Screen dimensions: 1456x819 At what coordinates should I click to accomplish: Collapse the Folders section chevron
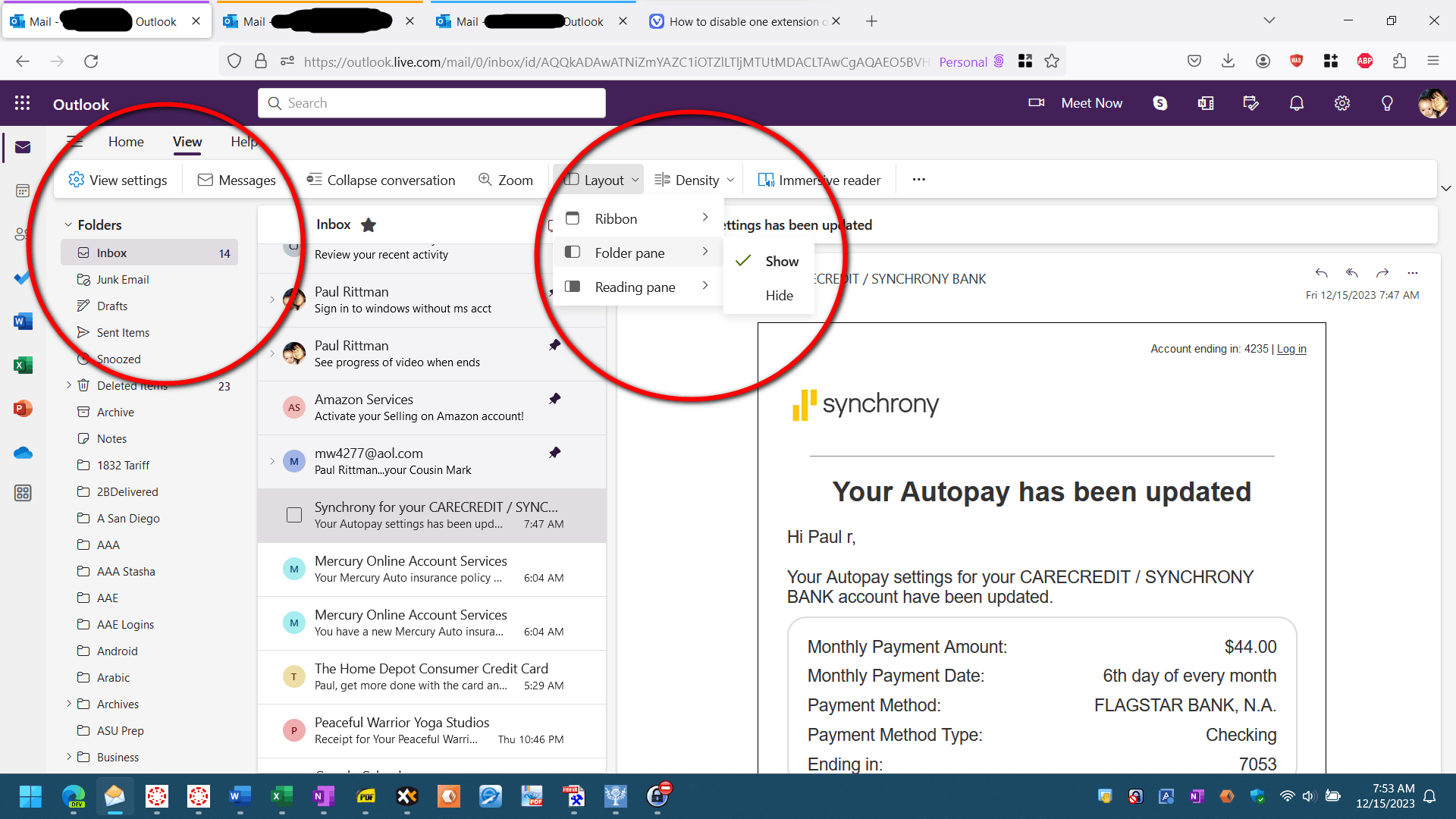point(68,224)
